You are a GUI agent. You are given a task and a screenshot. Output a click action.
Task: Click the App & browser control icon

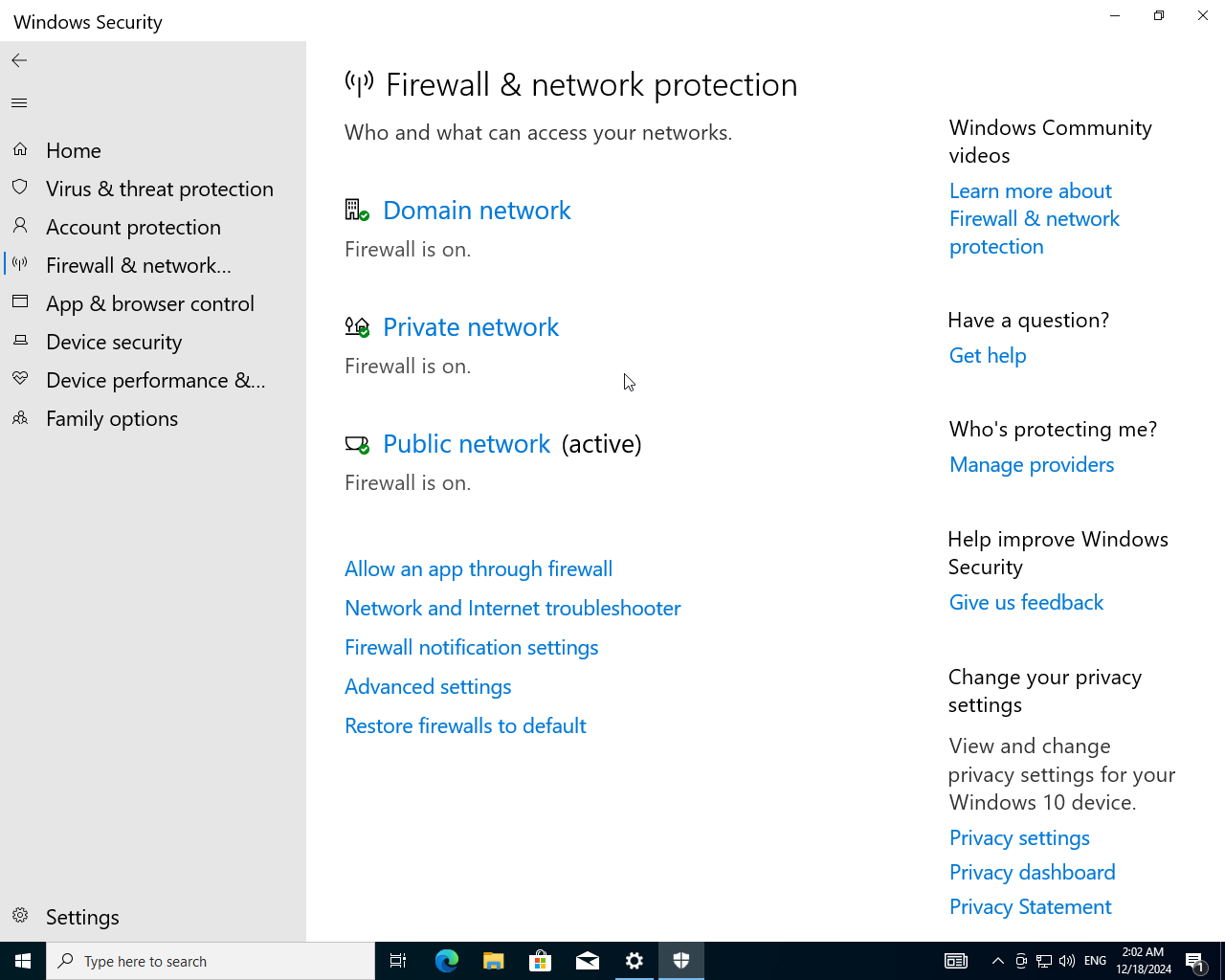[20, 301]
